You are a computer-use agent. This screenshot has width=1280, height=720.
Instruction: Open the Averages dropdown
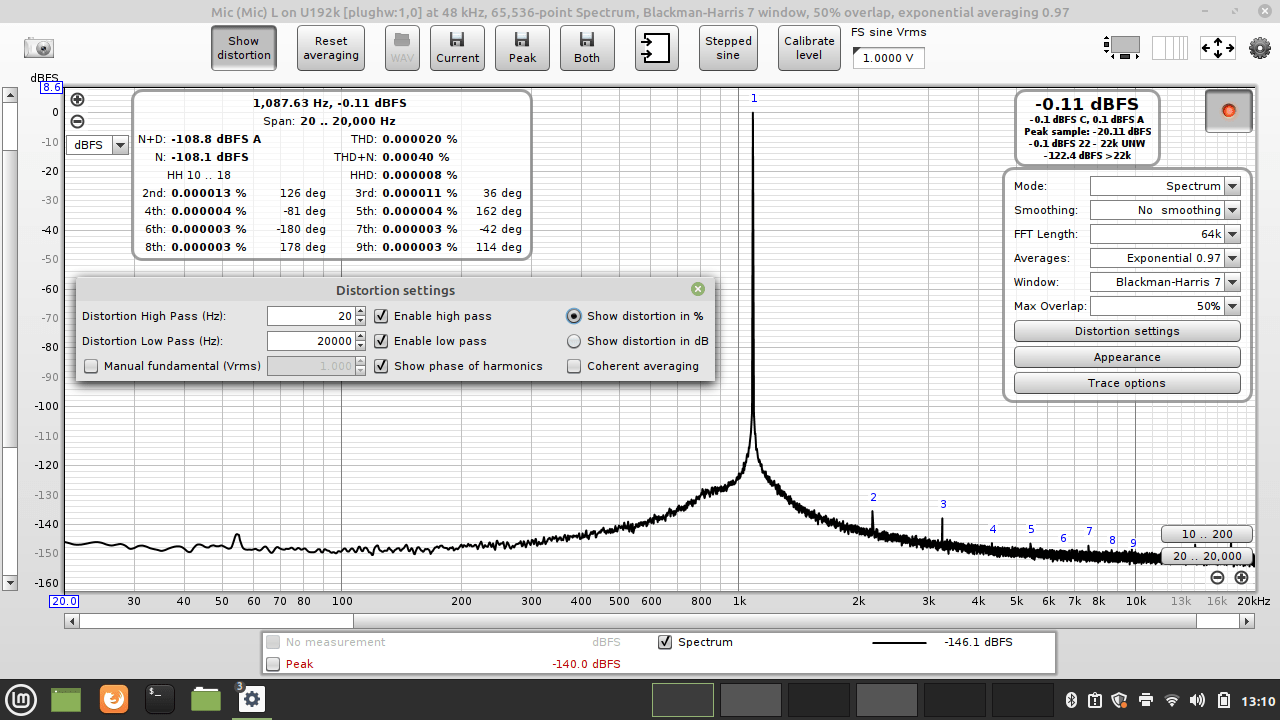tap(1165, 258)
